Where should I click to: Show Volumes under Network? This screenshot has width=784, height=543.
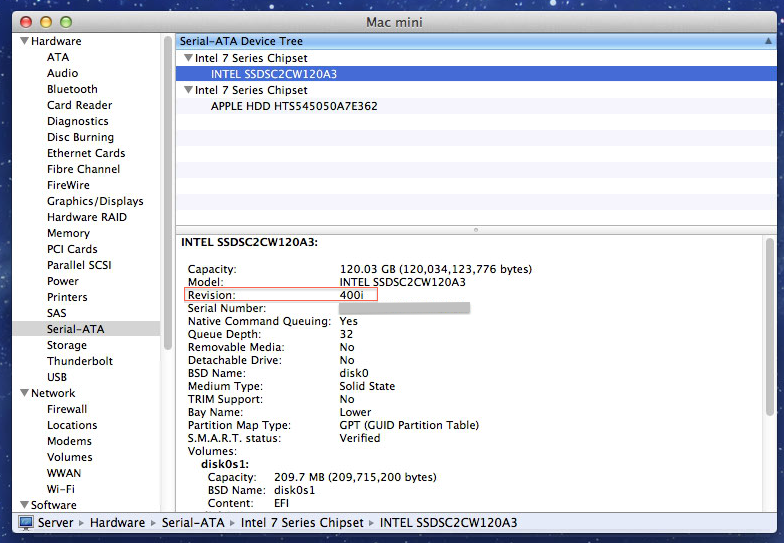(x=70, y=457)
